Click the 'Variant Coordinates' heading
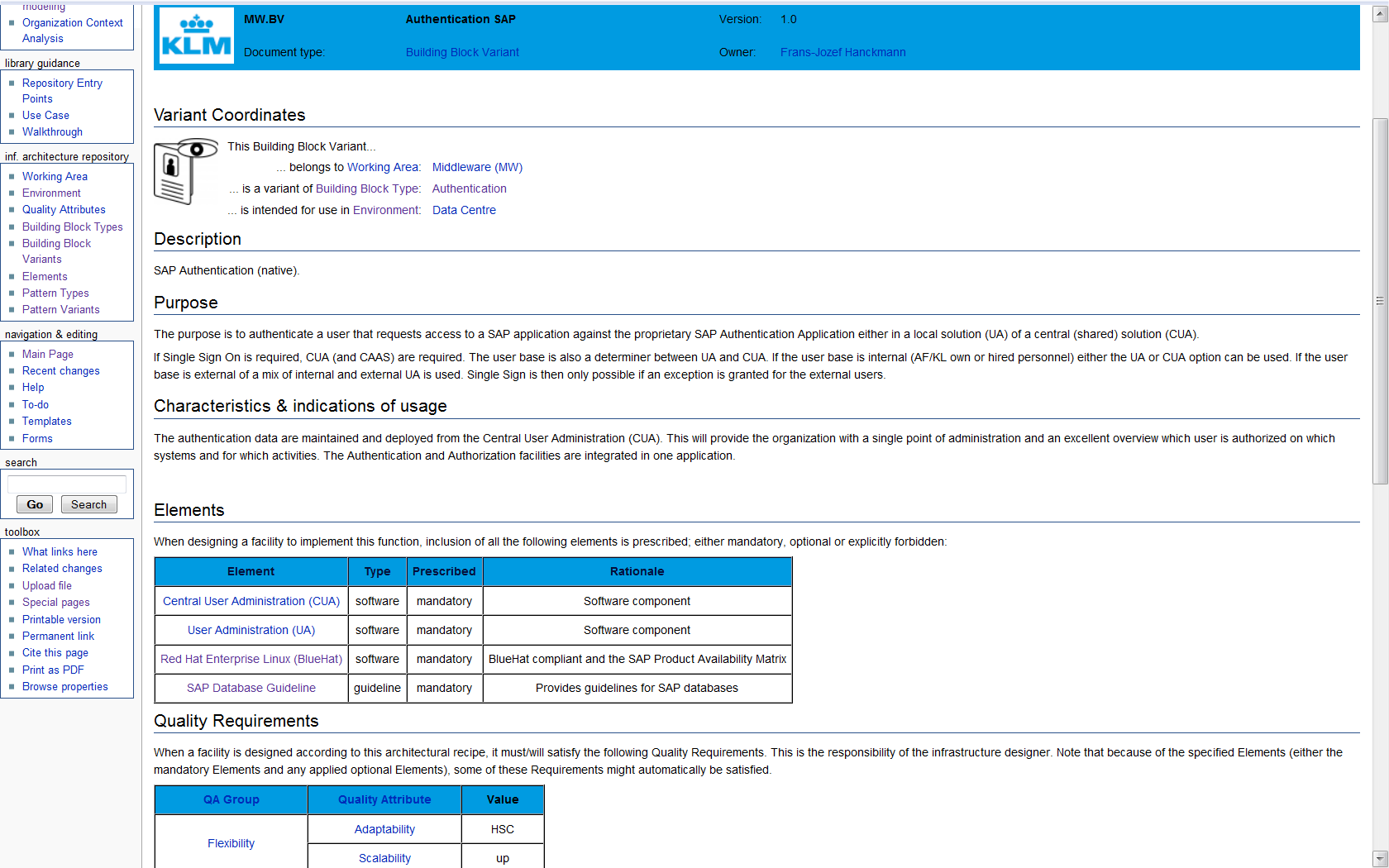This screenshot has width=1389, height=868. pos(230,115)
